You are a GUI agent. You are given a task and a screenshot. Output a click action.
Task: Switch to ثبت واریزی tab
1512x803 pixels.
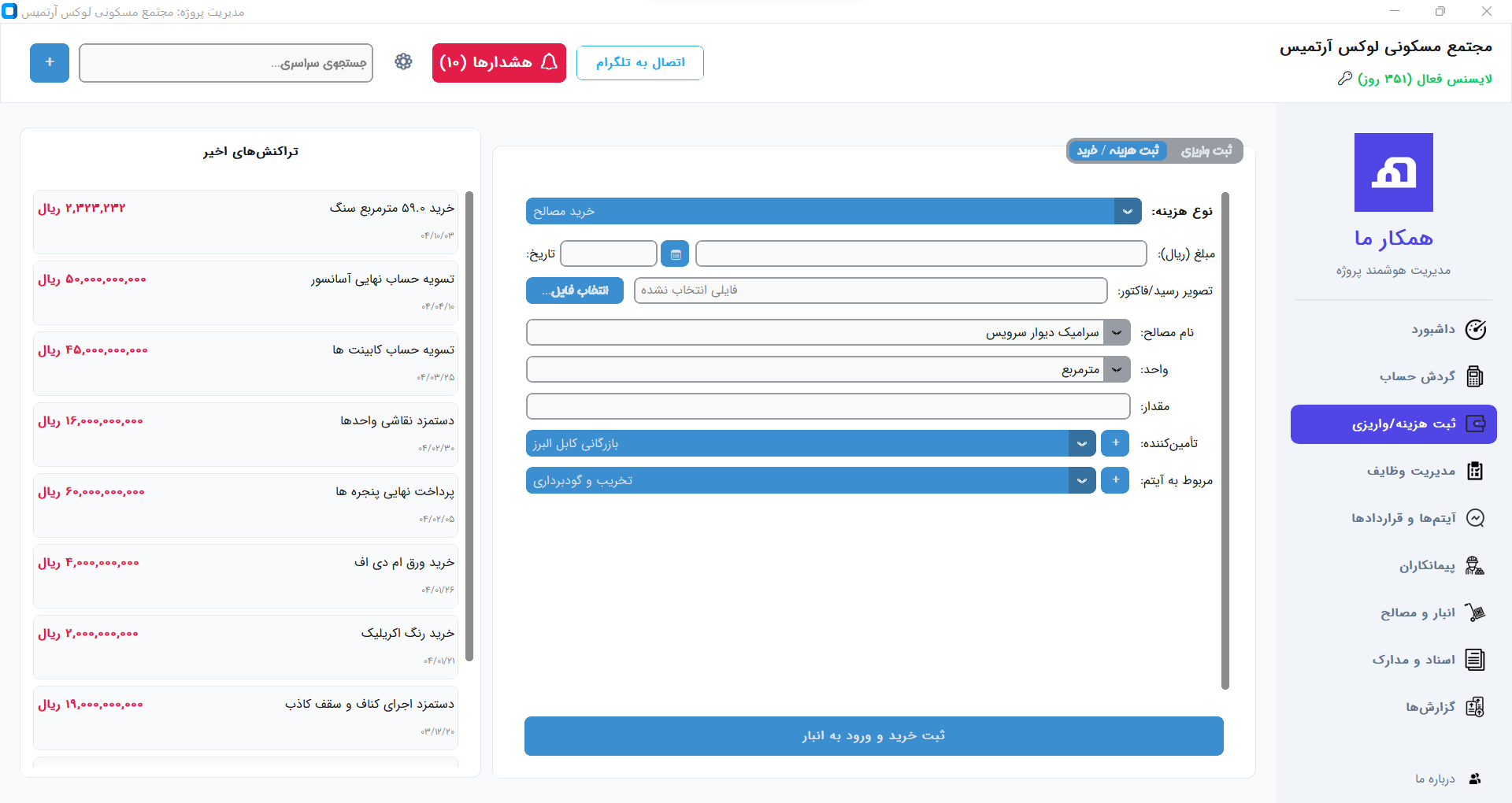[x=1206, y=151]
